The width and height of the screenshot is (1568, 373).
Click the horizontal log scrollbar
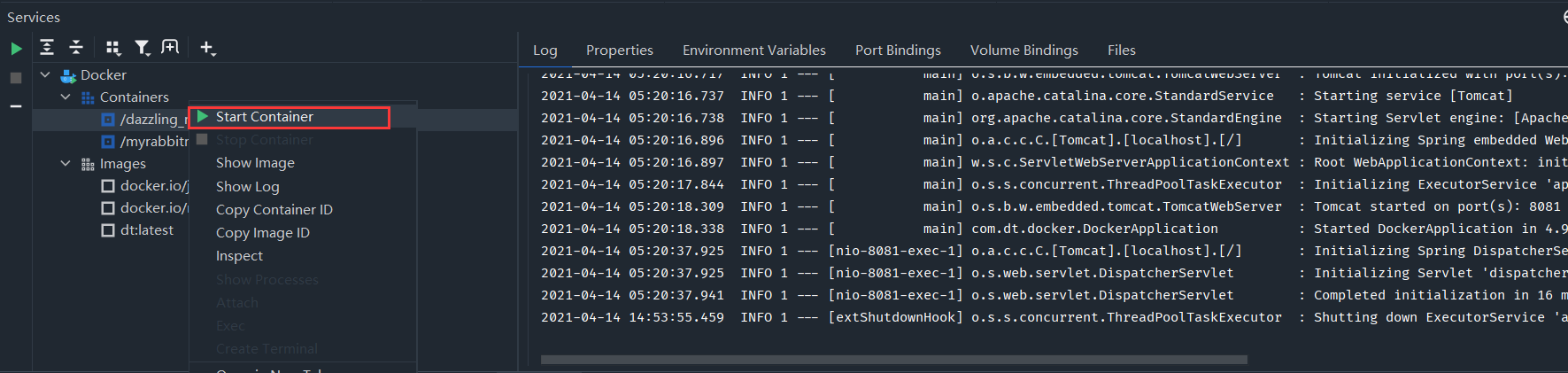point(893,360)
